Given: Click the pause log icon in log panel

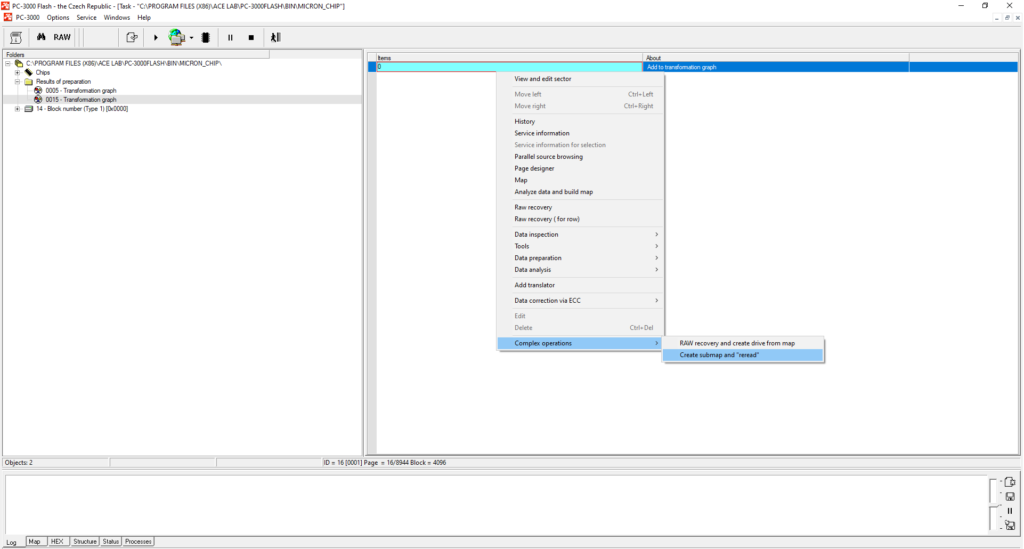Looking at the screenshot, I should tap(1010, 511).
